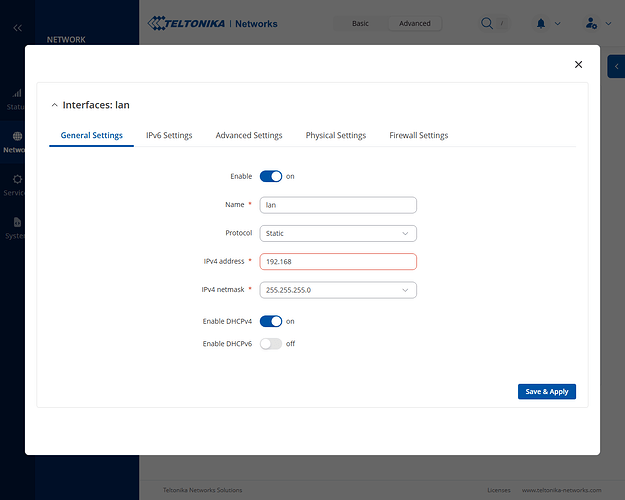Close the Interfaces: lan dialog
The height and width of the screenshot is (500, 625).
[x=578, y=65]
